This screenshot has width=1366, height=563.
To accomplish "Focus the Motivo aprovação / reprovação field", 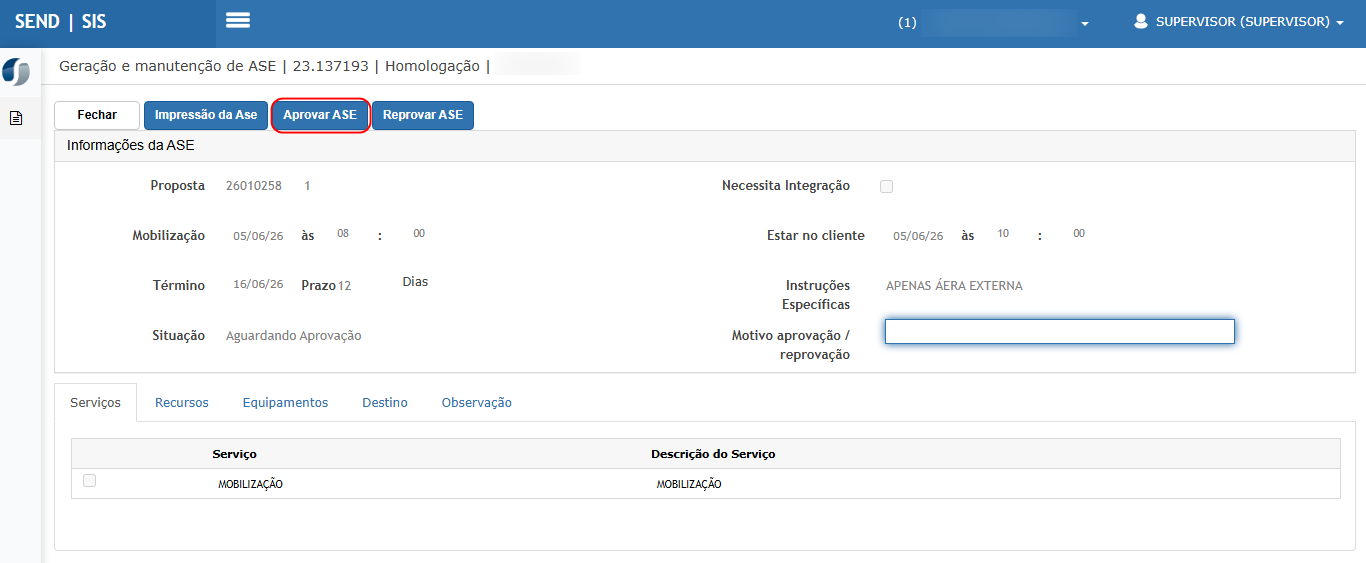I will pos(1060,331).
